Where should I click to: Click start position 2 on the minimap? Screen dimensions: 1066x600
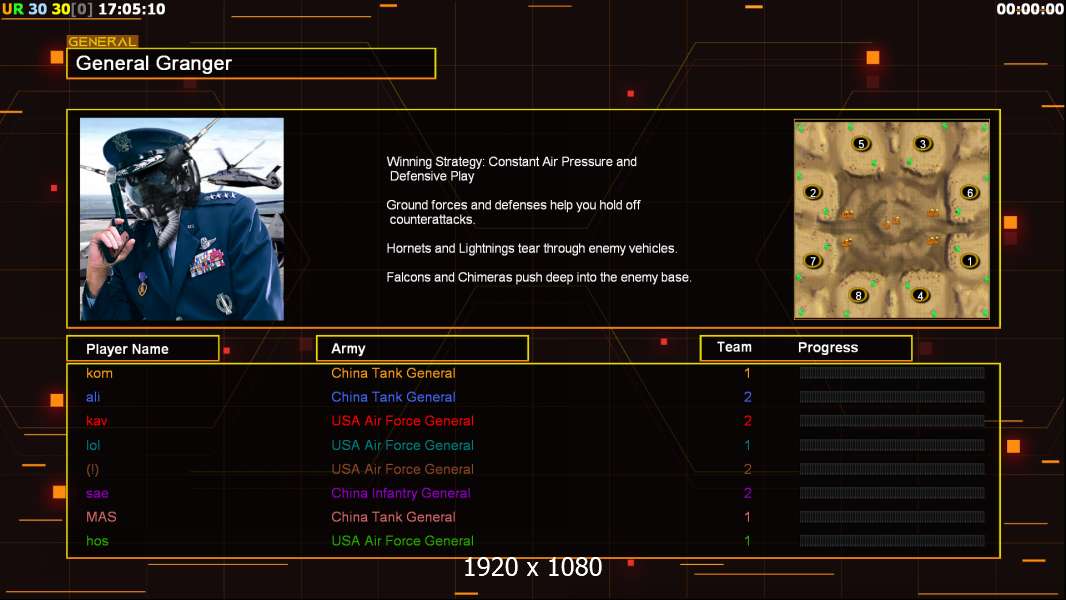coord(812,192)
